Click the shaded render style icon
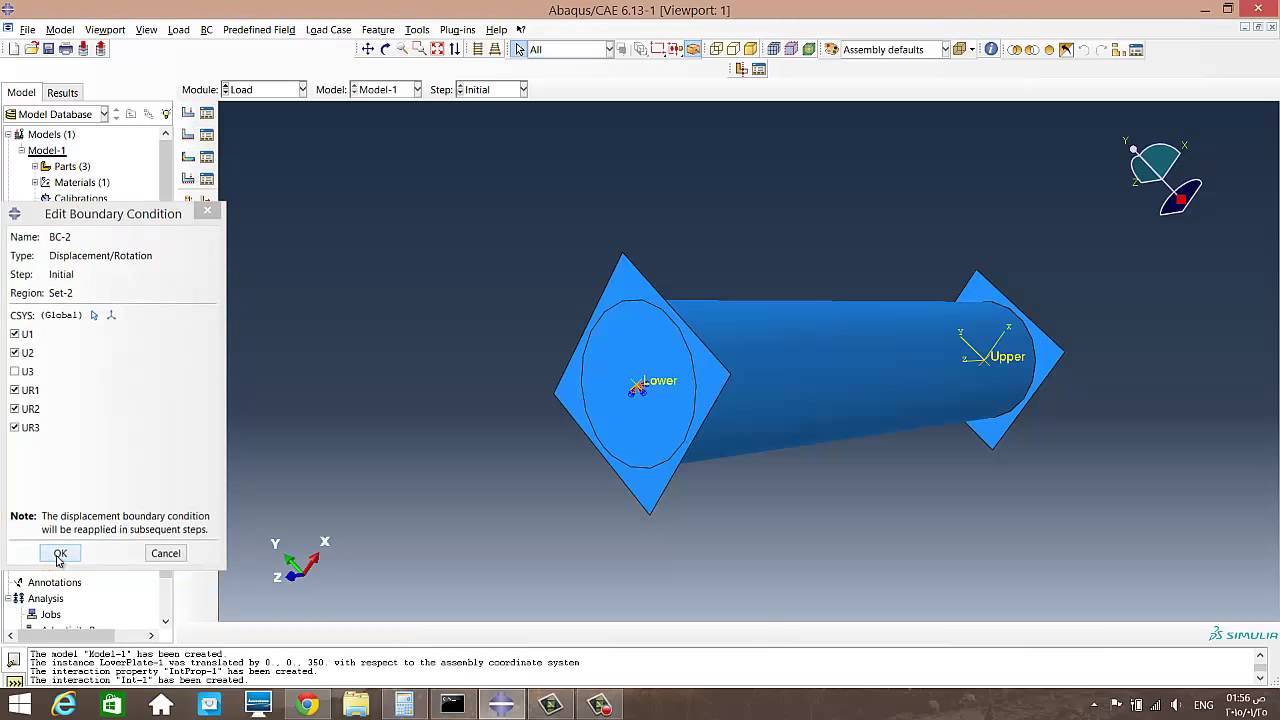Image resolution: width=1280 pixels, height=720 pixels. tap(750, 49)
